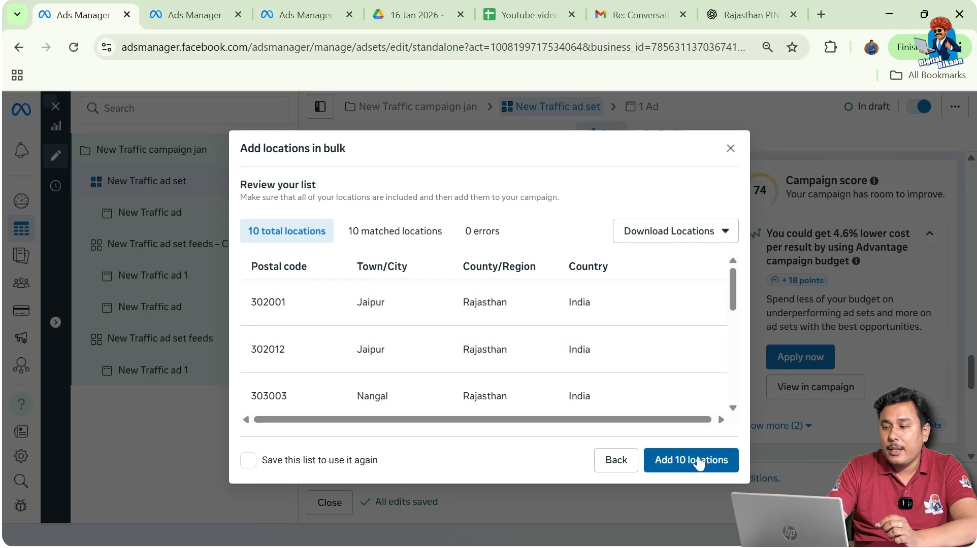977x548 pixels.
Task: Select New Traffic campaign jan in tree
Action: point(151,150)
